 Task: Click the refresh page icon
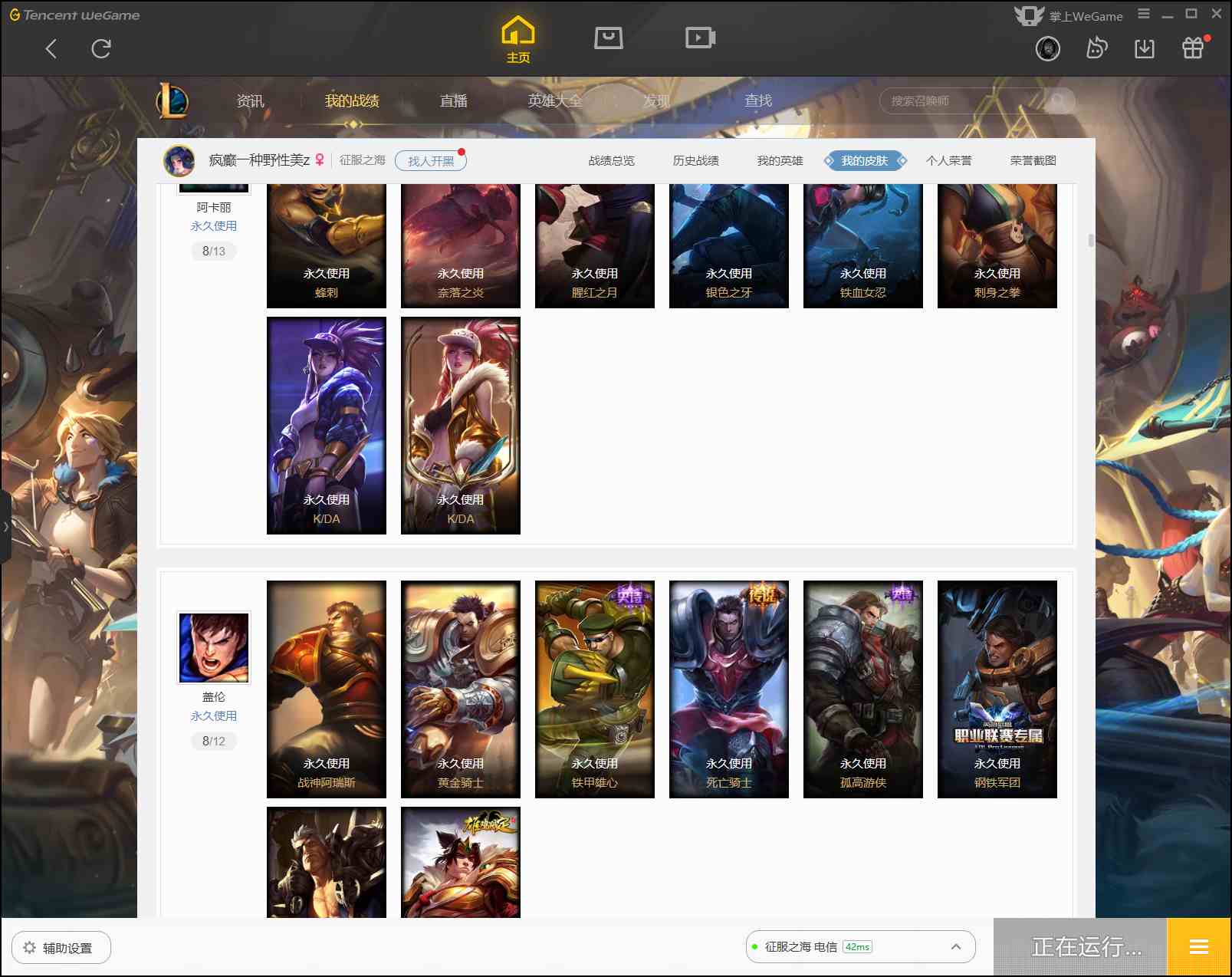pyautogui.click(x=101, y=49)
